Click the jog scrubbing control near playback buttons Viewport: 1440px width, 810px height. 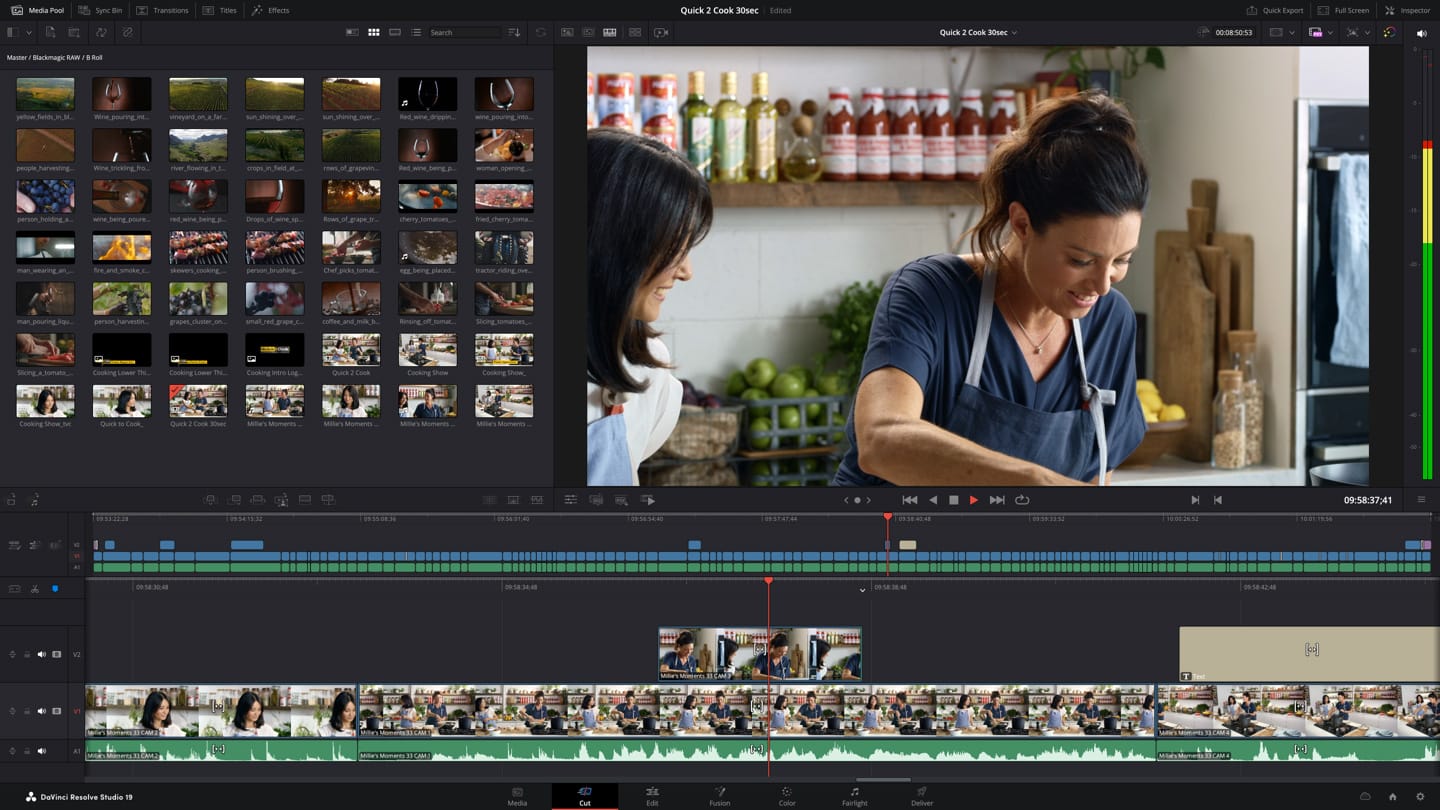[855, 499]
